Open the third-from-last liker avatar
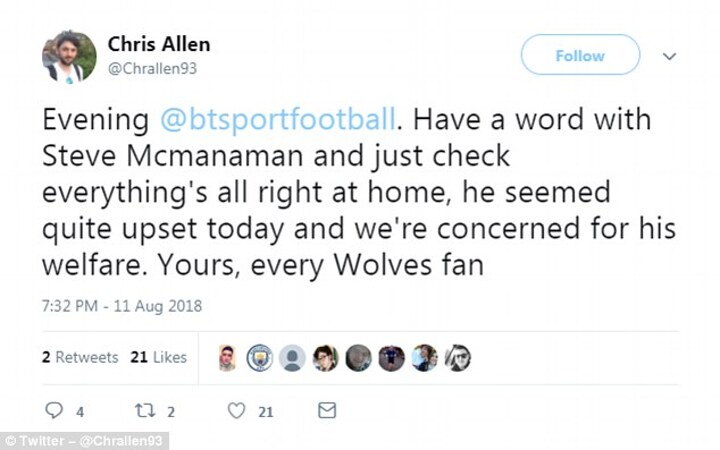Viewport: 720px width, 450px height. (391, 358)
